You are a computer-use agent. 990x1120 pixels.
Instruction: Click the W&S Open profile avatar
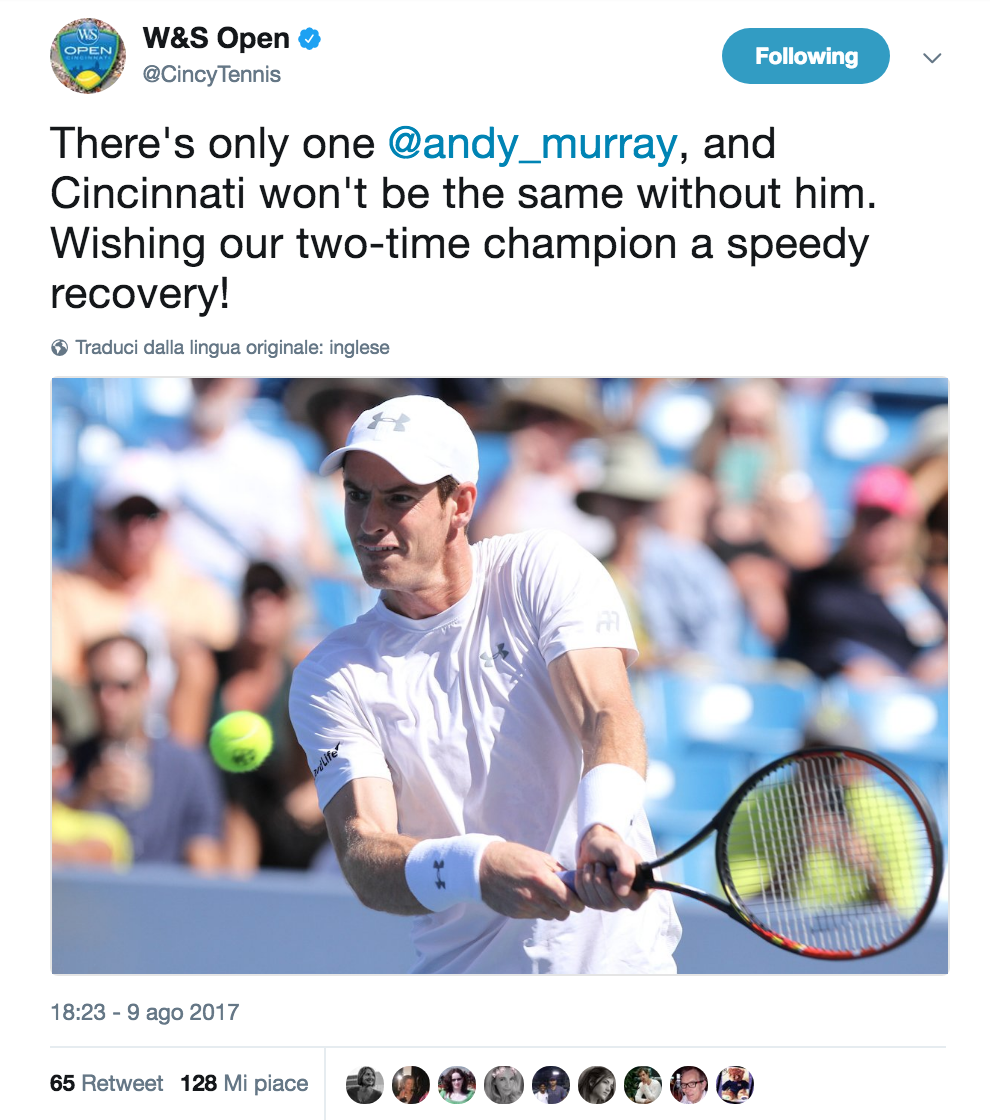pos(88,56)
